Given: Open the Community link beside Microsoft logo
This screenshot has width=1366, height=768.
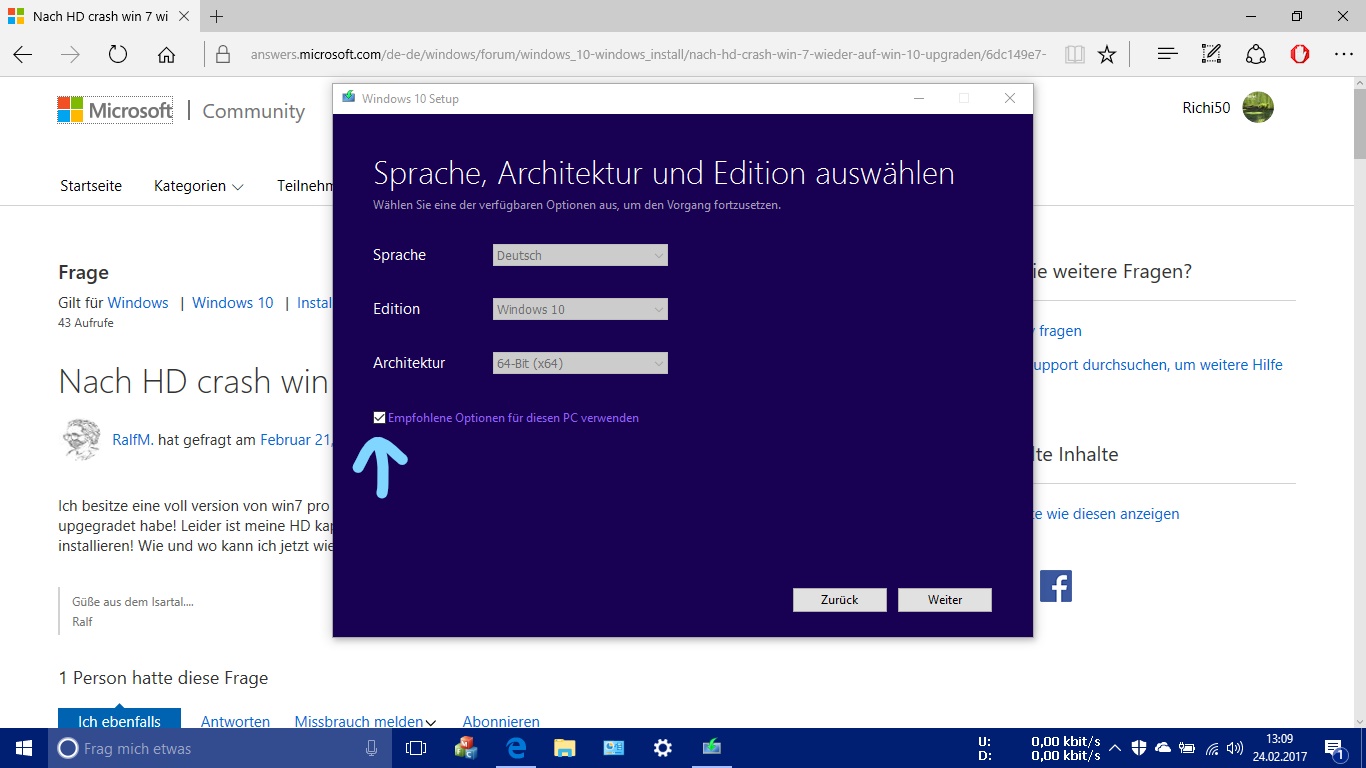Looking at the screenshot, I should coord(253,111).
